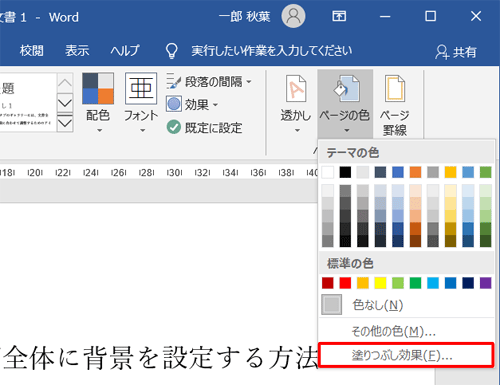
Task: Minimize the Word window
Action: pos(385,16)
